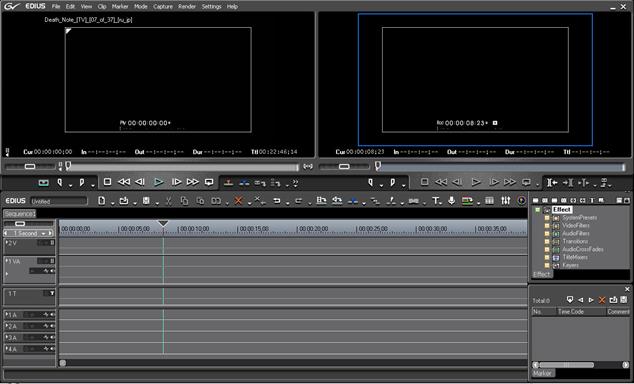Toggle title visibility on 1 T track
This screenshot has width=634, height=384.
click(x=52, y=293)
